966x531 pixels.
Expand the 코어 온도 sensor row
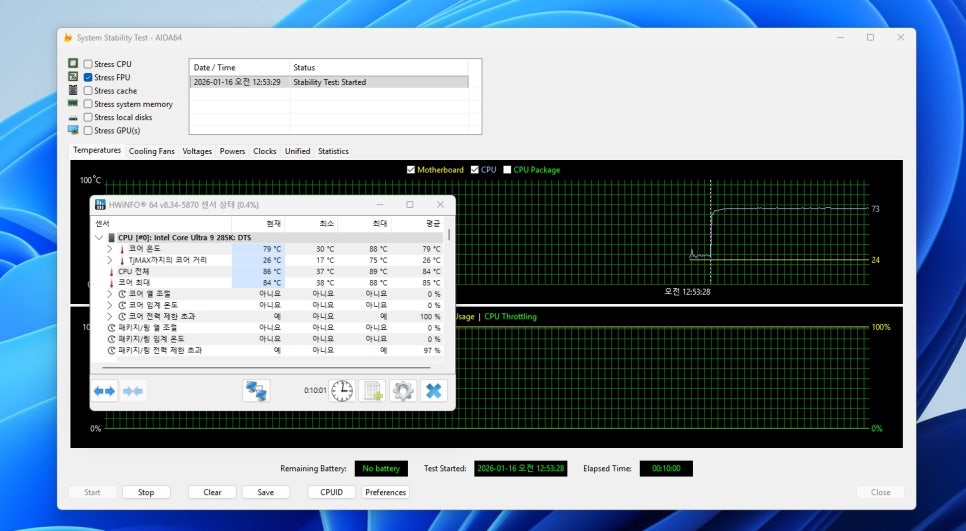[110, 249]
